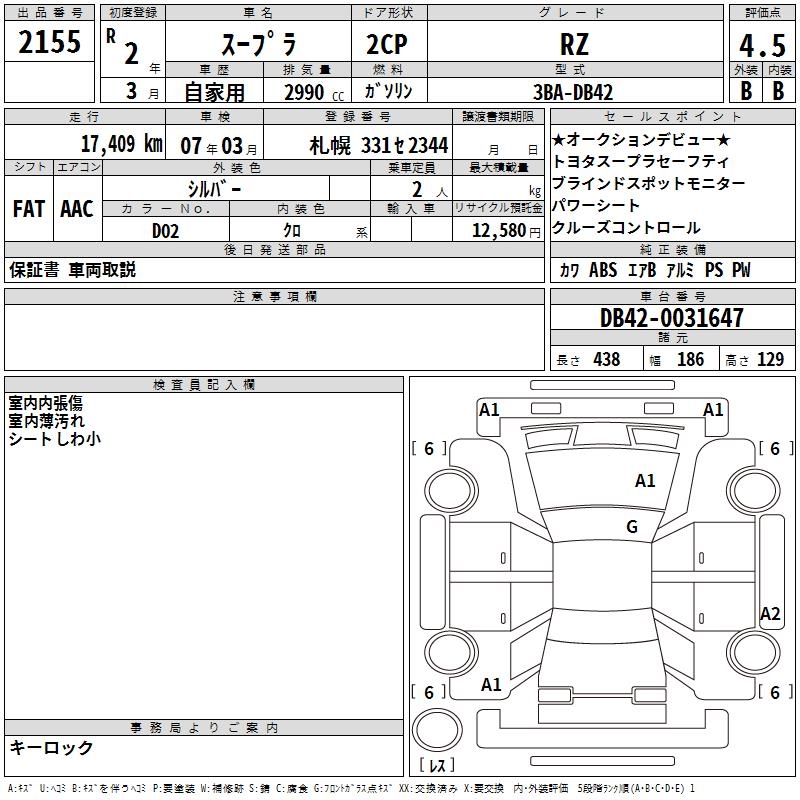Viewport: 800px width, 800px height.
Task: Select the air conditioner value AAC
Action: click(77, 209)
